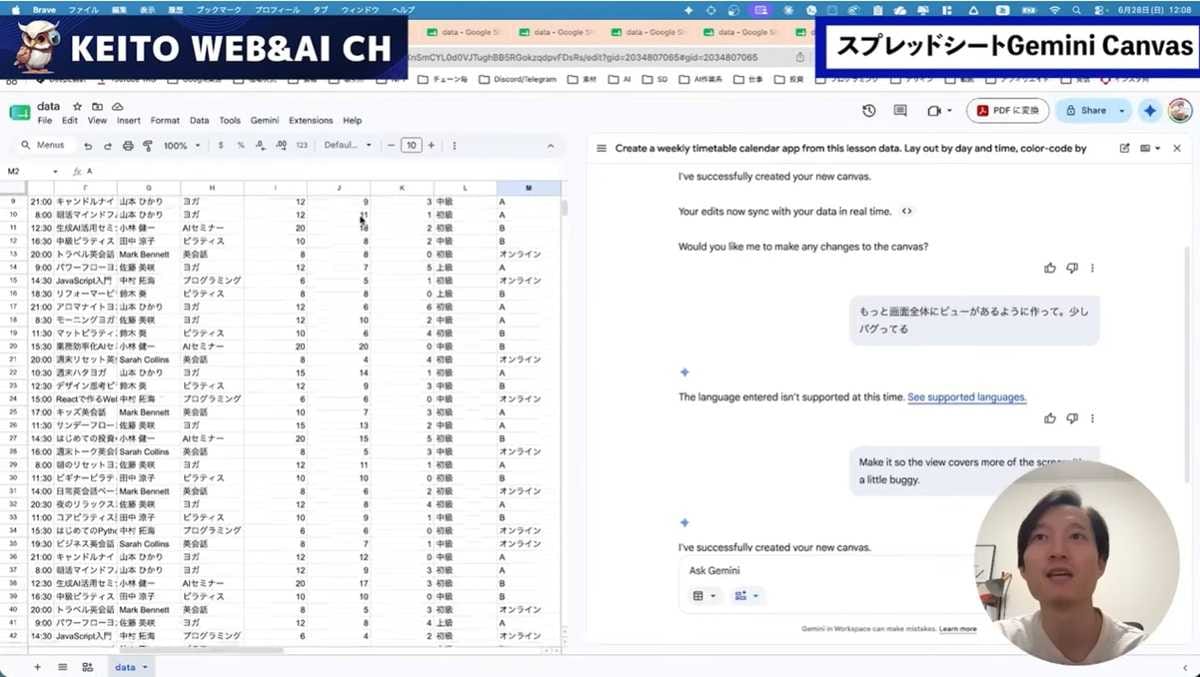
Task: Decrease the font size
Action: (x=391, y=146)
